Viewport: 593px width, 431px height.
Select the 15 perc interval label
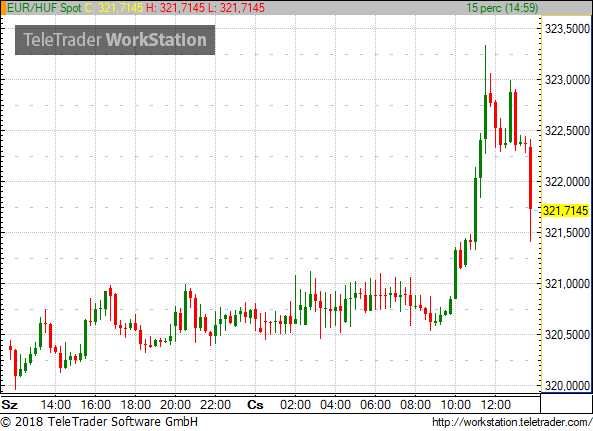502,8
